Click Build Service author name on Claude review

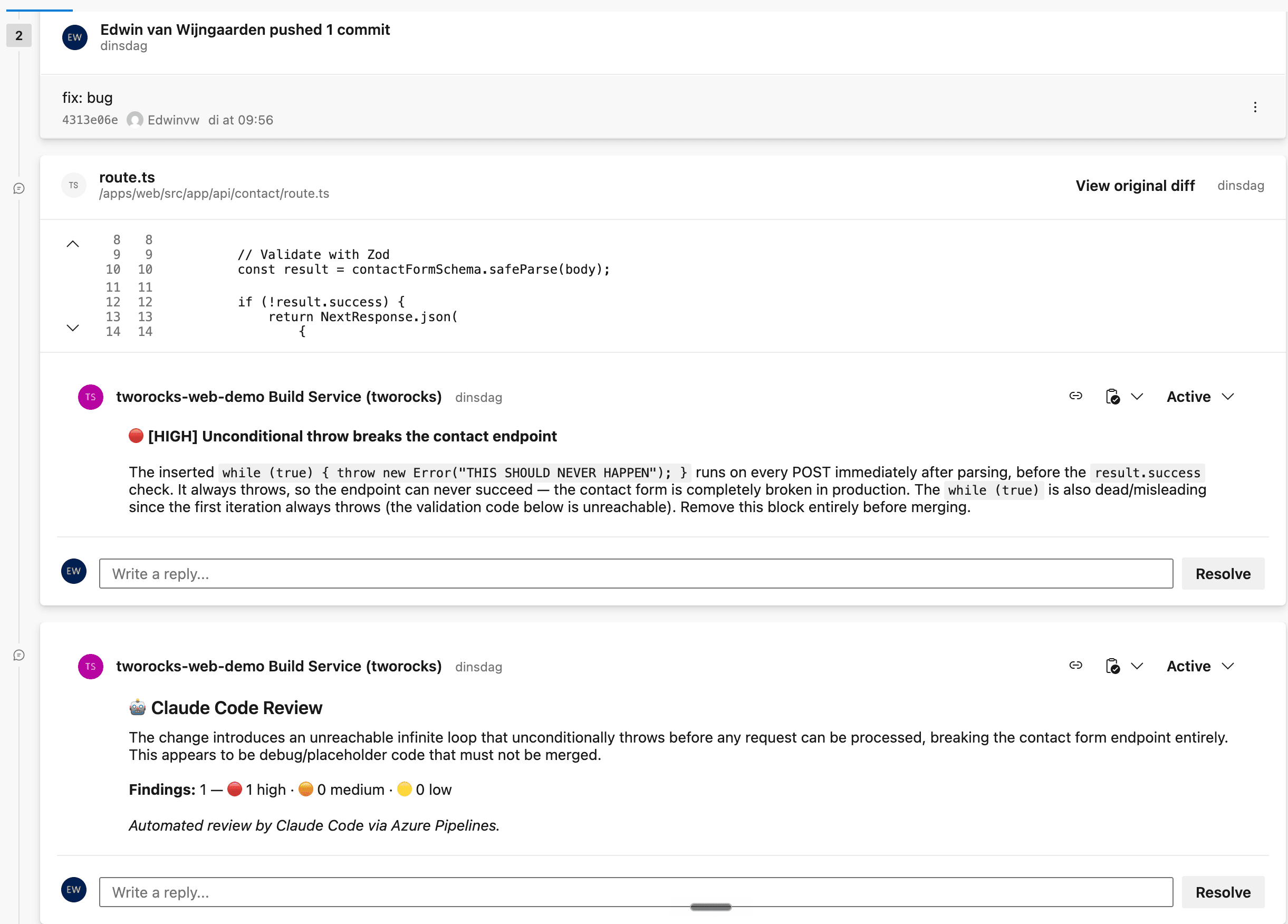click(279, 666)
